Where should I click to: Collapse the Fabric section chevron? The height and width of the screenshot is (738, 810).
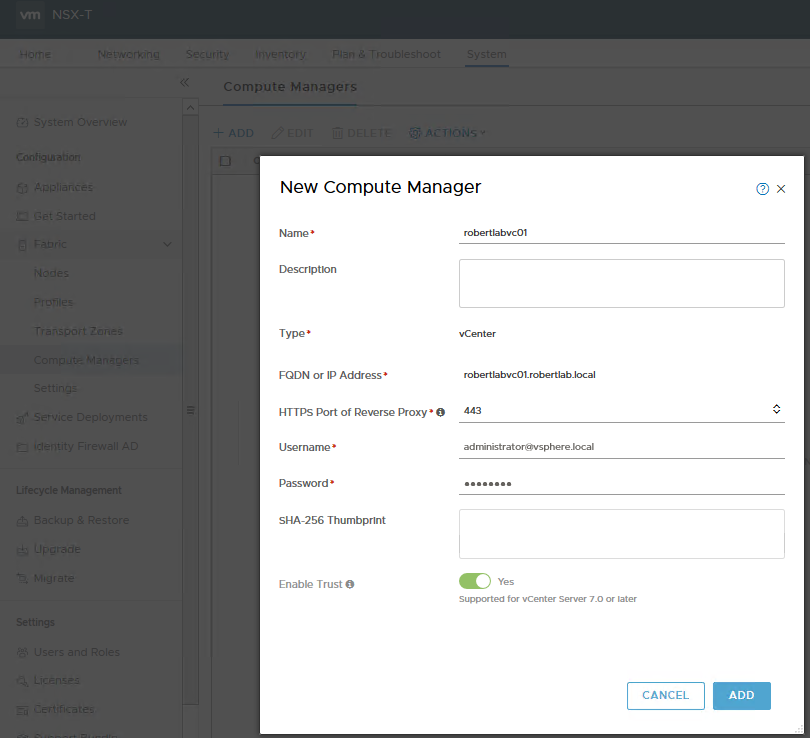pos(166,244)
